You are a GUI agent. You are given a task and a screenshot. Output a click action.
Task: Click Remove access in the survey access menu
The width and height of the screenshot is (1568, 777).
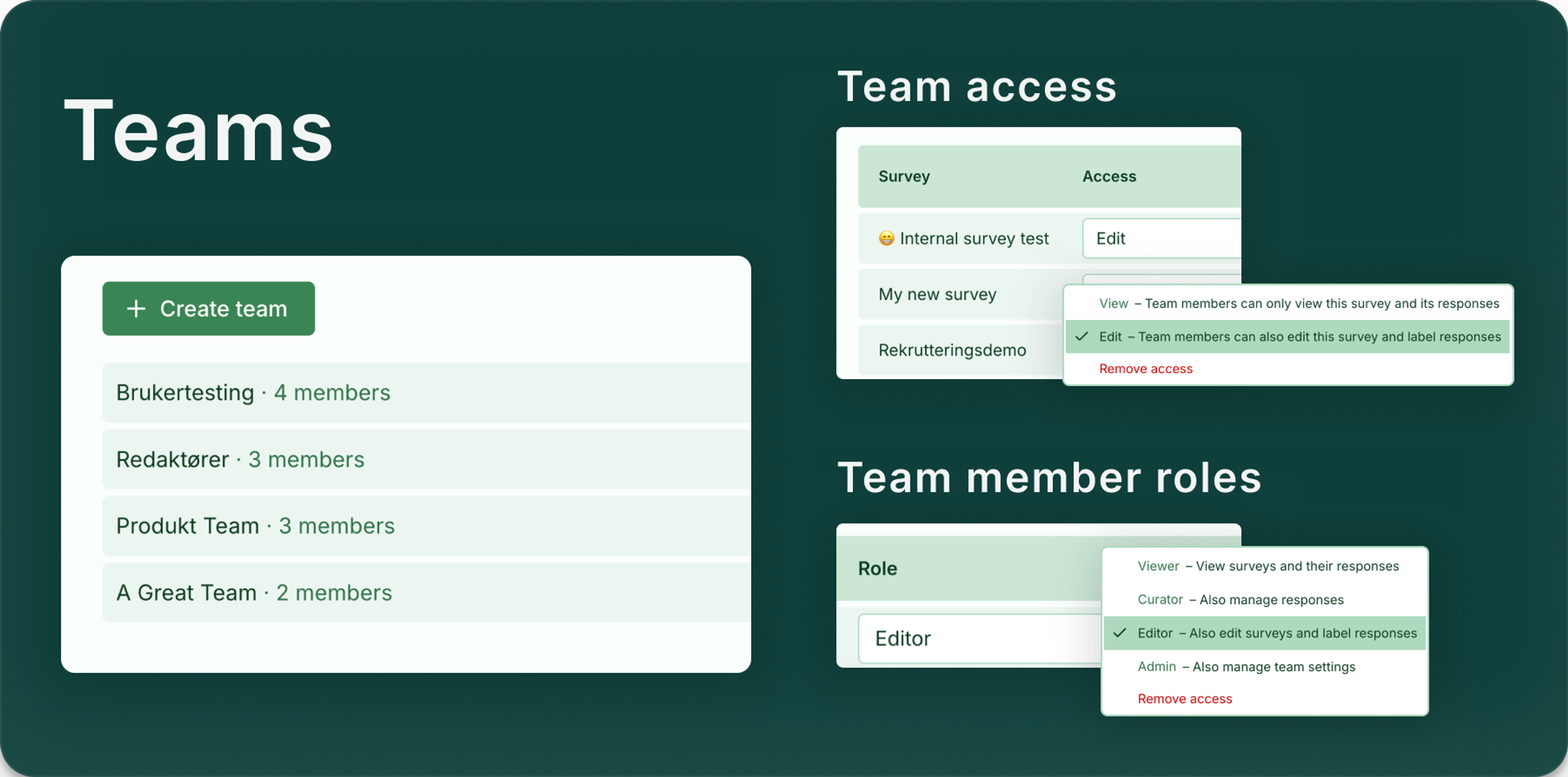1145,369
